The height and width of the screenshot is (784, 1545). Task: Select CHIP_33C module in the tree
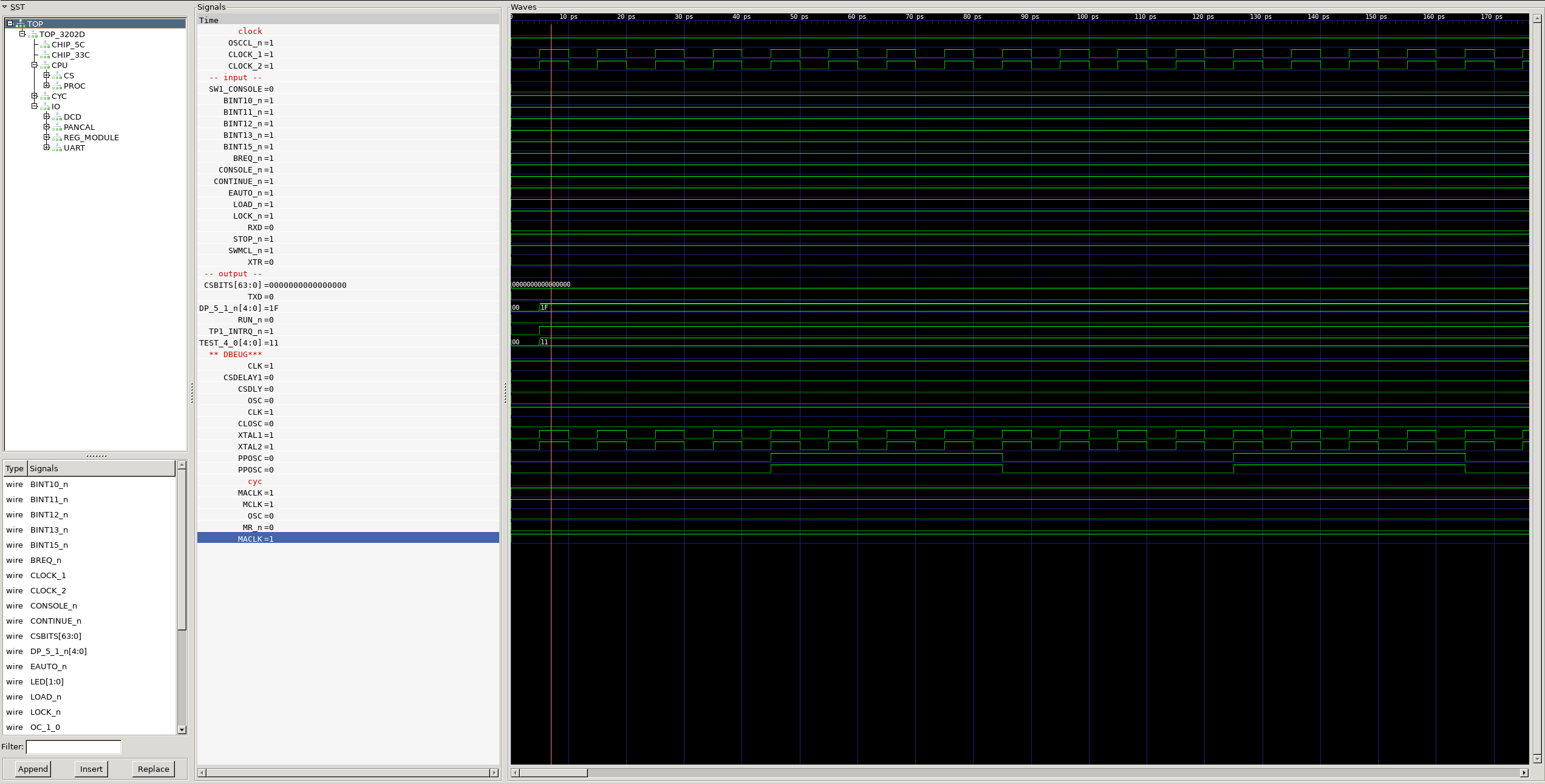point(70,55)
